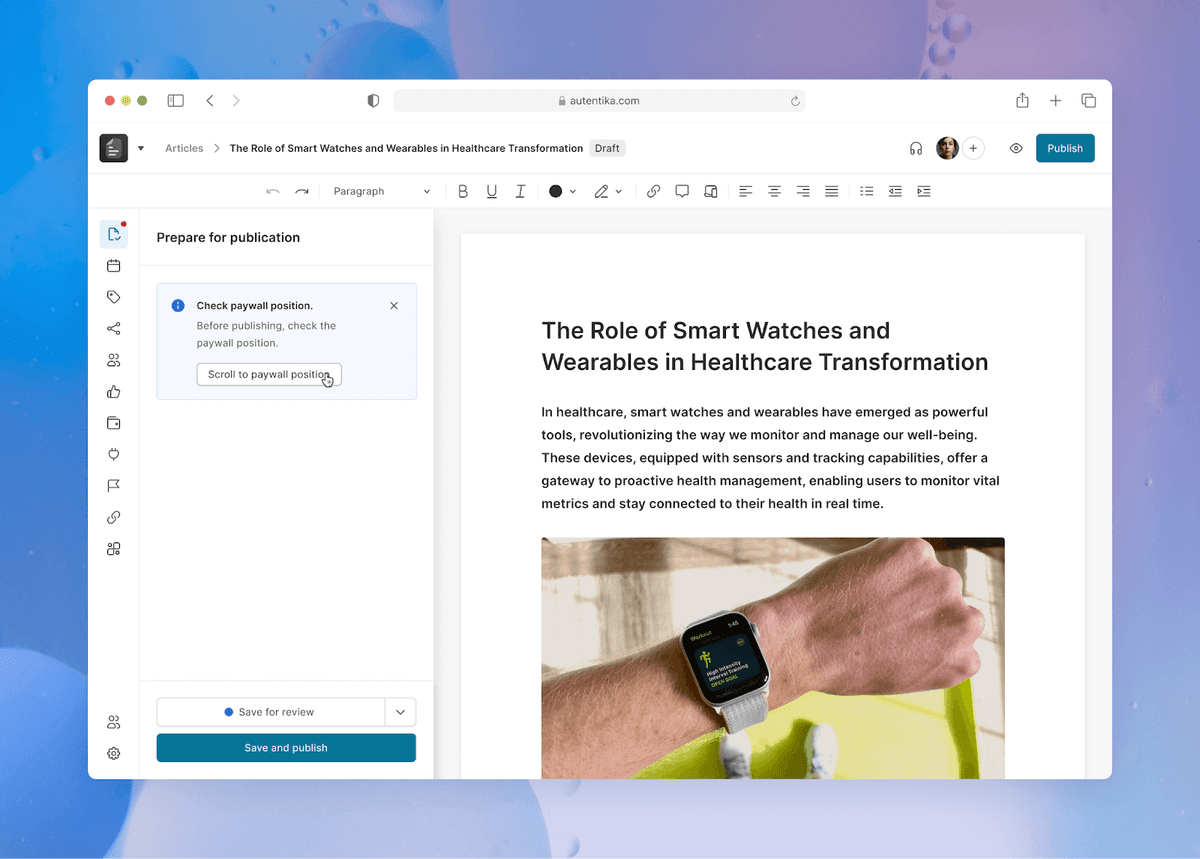
Task: Open the settings gear in sidebar
Action: pos(114,754)
